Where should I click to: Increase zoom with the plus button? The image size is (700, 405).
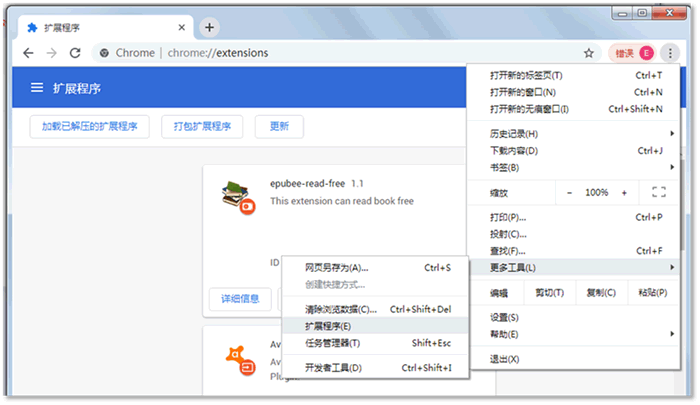(x=624, y=193)
